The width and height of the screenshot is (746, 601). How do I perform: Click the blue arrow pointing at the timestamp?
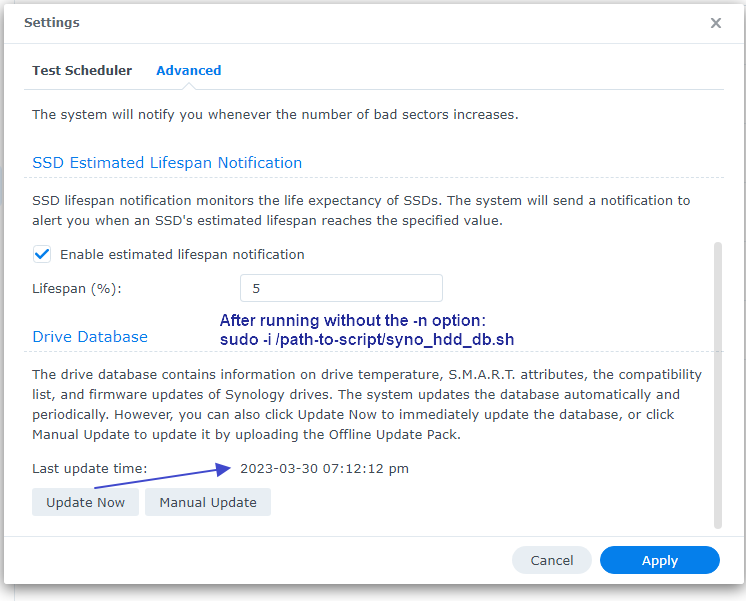pos(160,477)
